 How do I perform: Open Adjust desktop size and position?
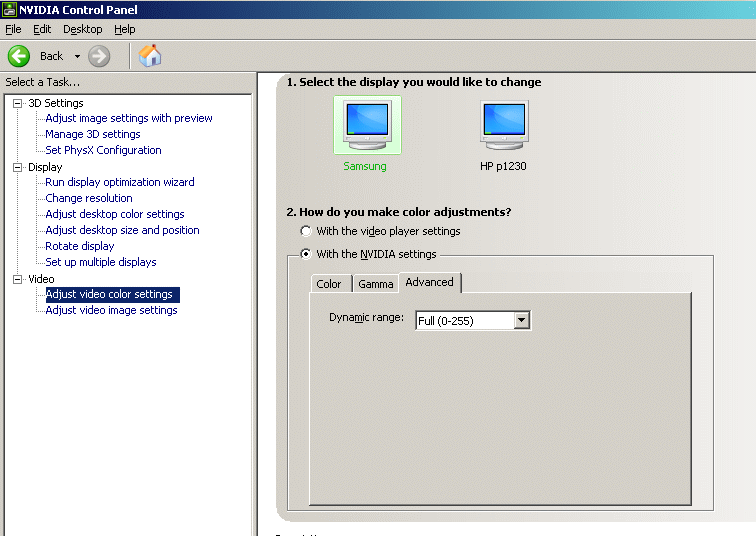click(x=122, y=230)
